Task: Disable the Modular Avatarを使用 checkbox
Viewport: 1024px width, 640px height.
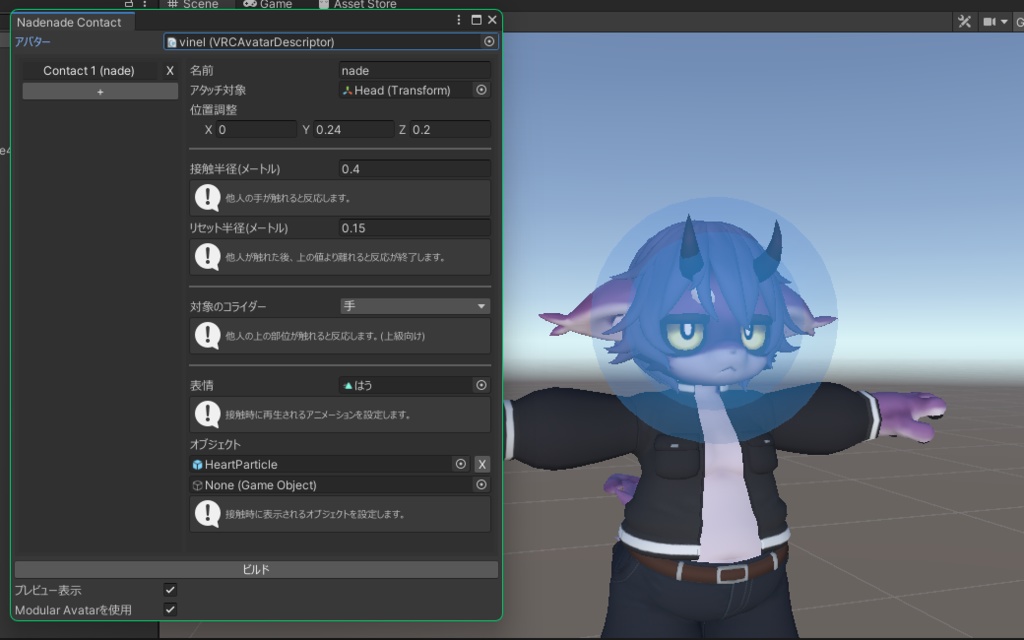Action: (x=169, y=609)
